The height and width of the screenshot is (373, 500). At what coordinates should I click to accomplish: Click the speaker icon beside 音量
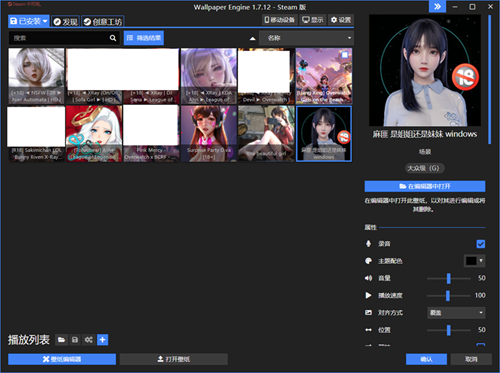(x=368, y=278)
